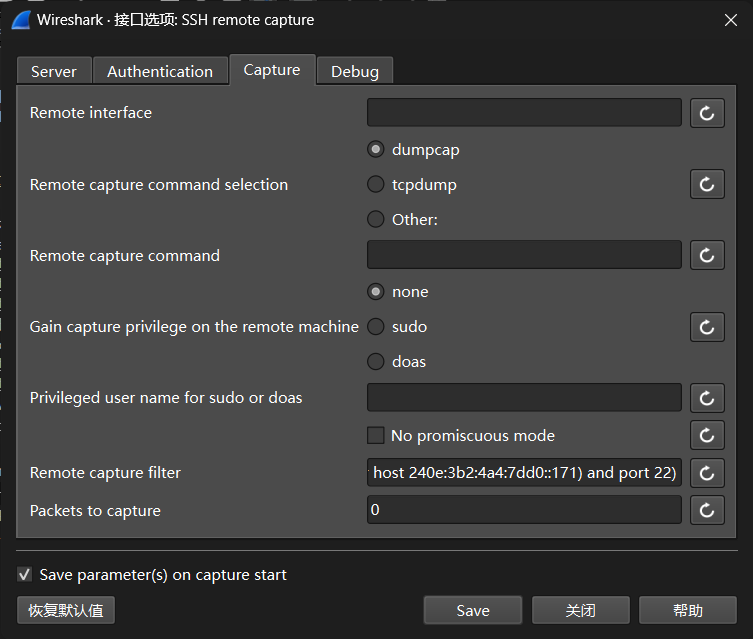The image size is (753, 639).
Task: Reset Gain capture privilege option
Action: [707, 326]
